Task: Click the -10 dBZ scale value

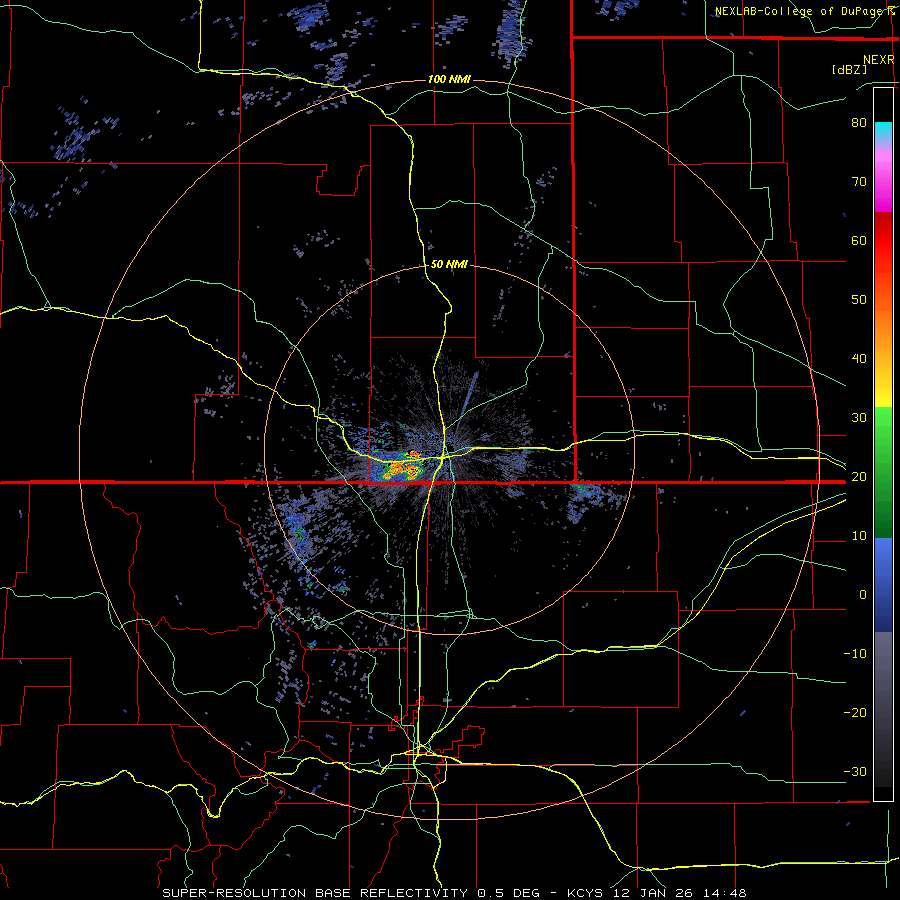Action: point(855,653)
